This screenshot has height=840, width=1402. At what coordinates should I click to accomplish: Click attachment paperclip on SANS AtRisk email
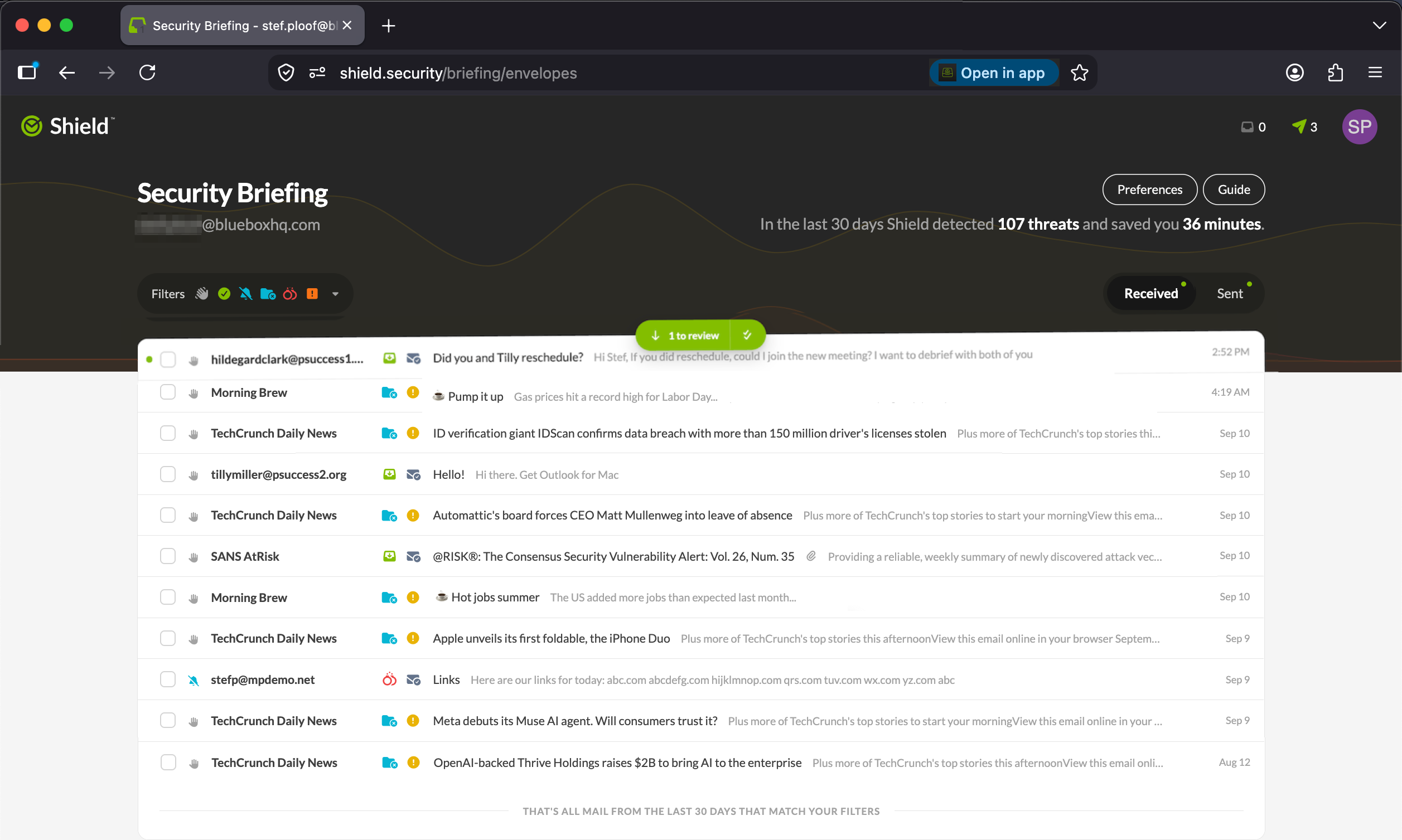(x=811, y=556)
